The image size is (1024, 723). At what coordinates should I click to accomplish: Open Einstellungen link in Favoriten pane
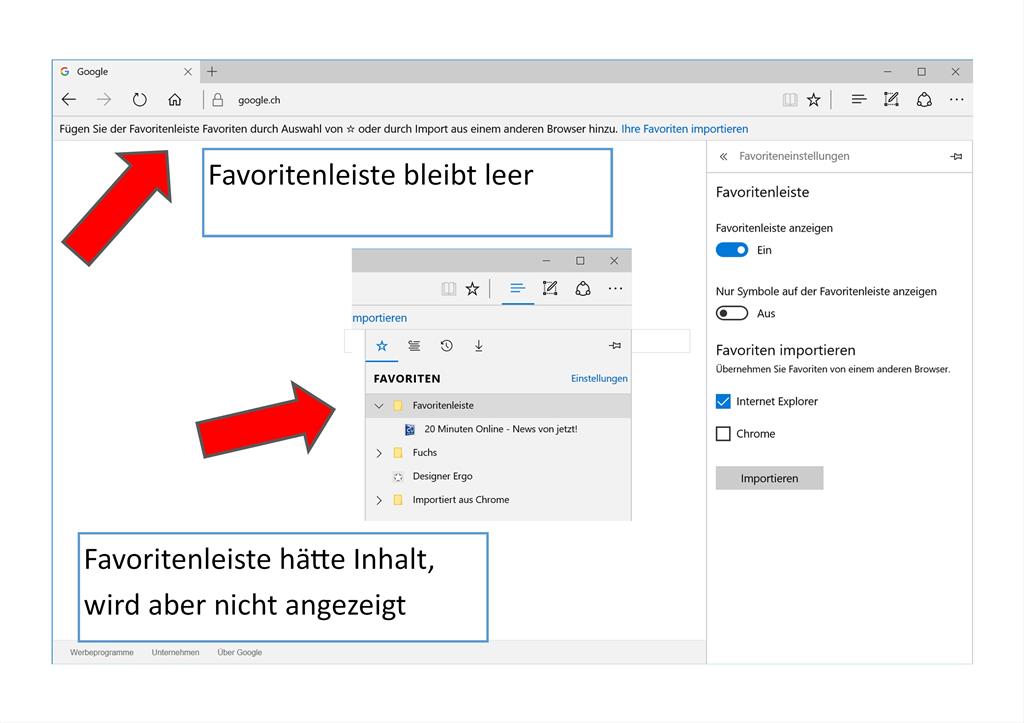click(x=599, y=378)
